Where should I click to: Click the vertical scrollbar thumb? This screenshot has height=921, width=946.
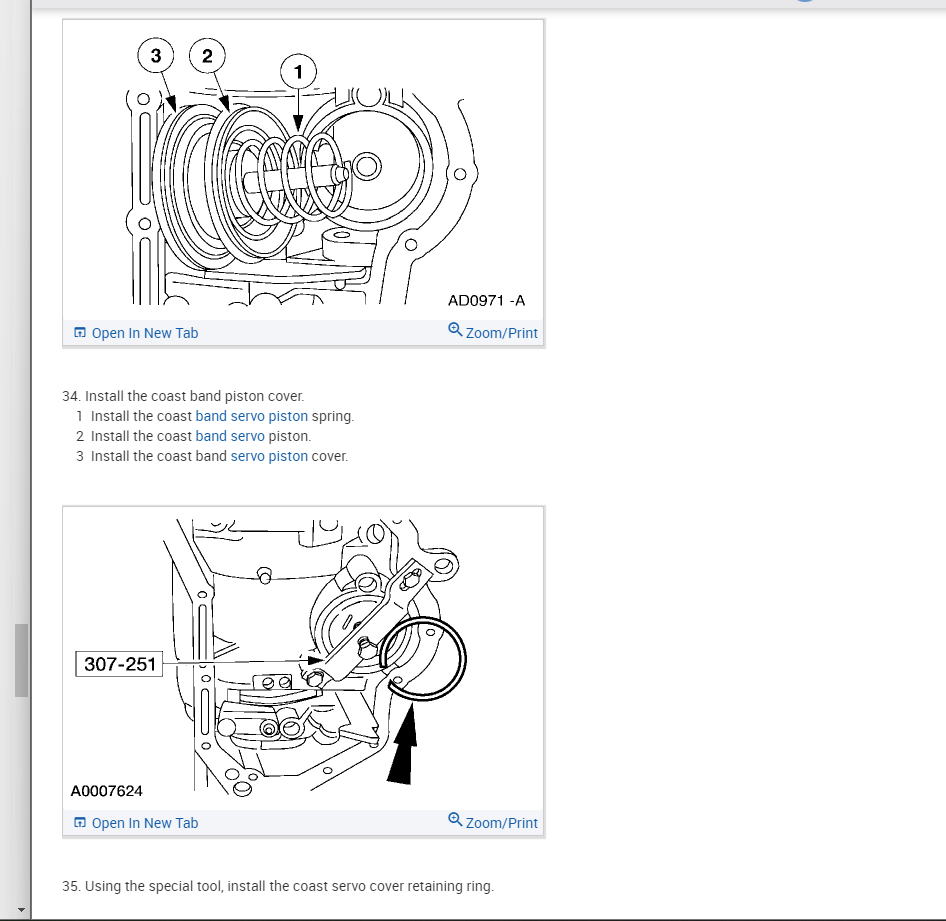click(22, 660)
